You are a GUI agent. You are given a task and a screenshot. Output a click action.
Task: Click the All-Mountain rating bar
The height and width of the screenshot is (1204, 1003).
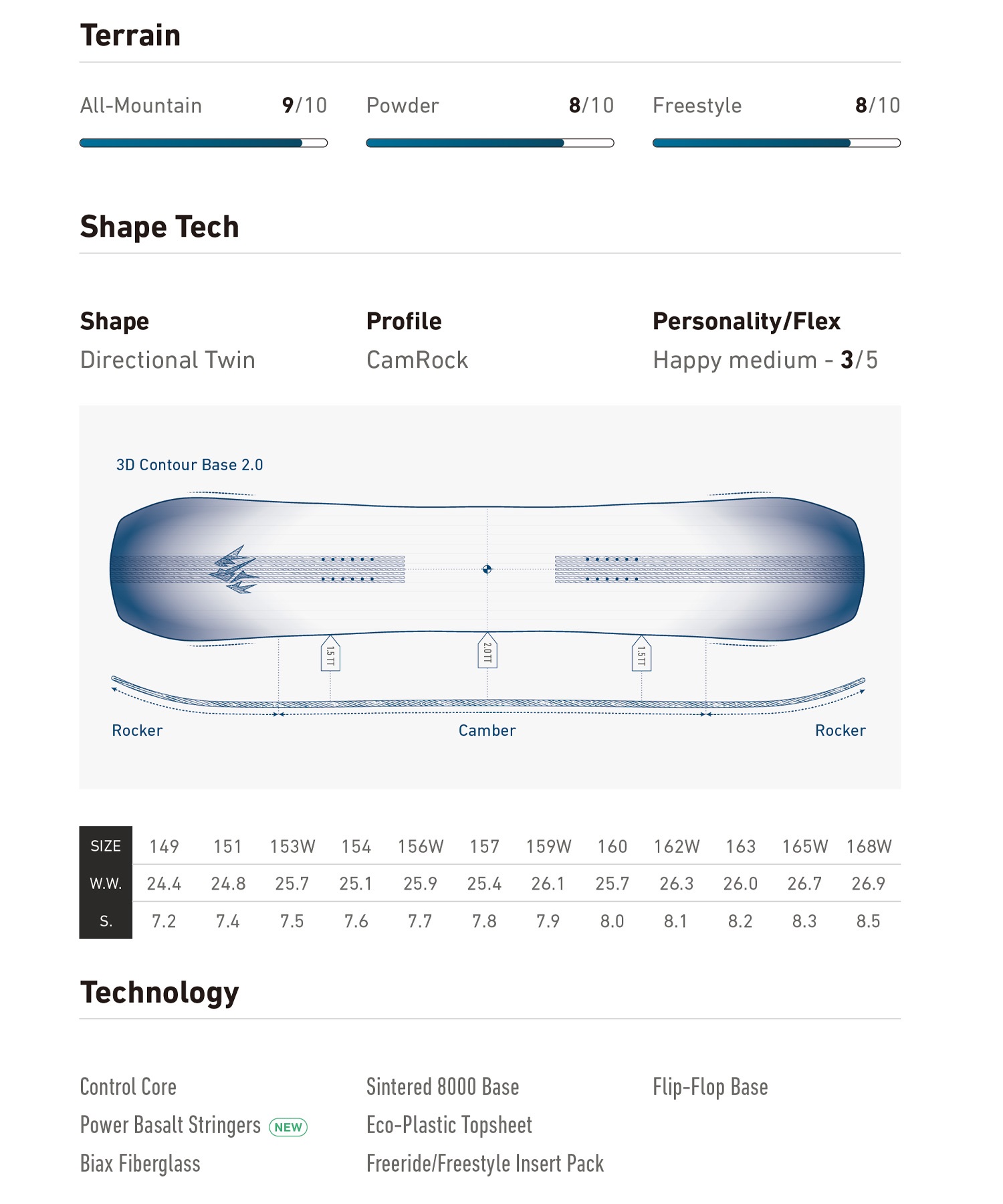coord(203,142)
